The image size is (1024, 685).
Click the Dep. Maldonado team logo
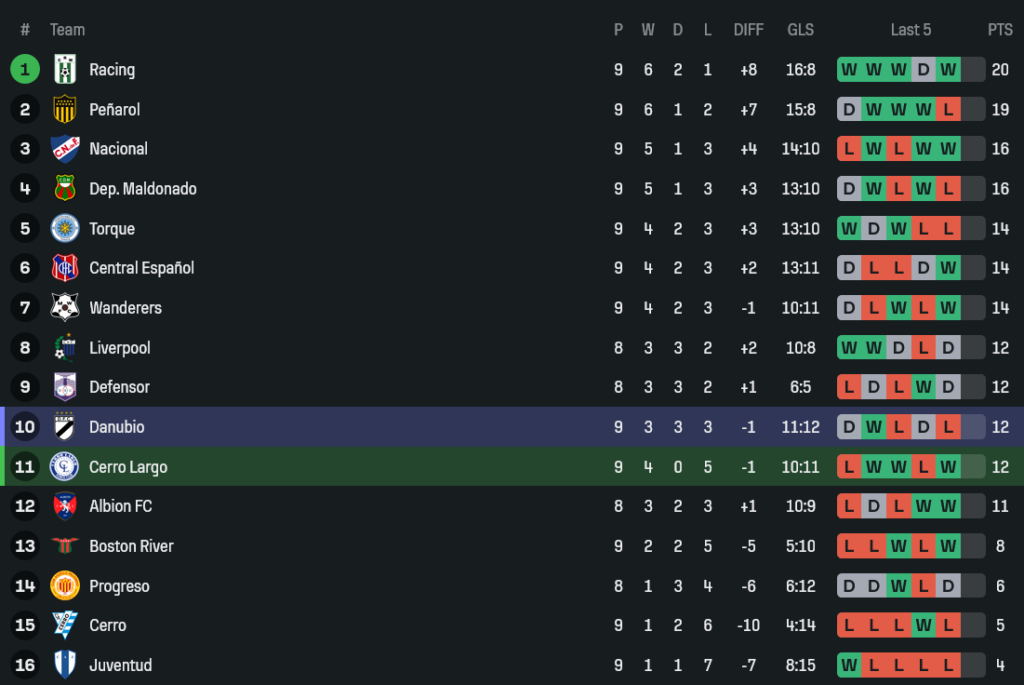[65, 188]
